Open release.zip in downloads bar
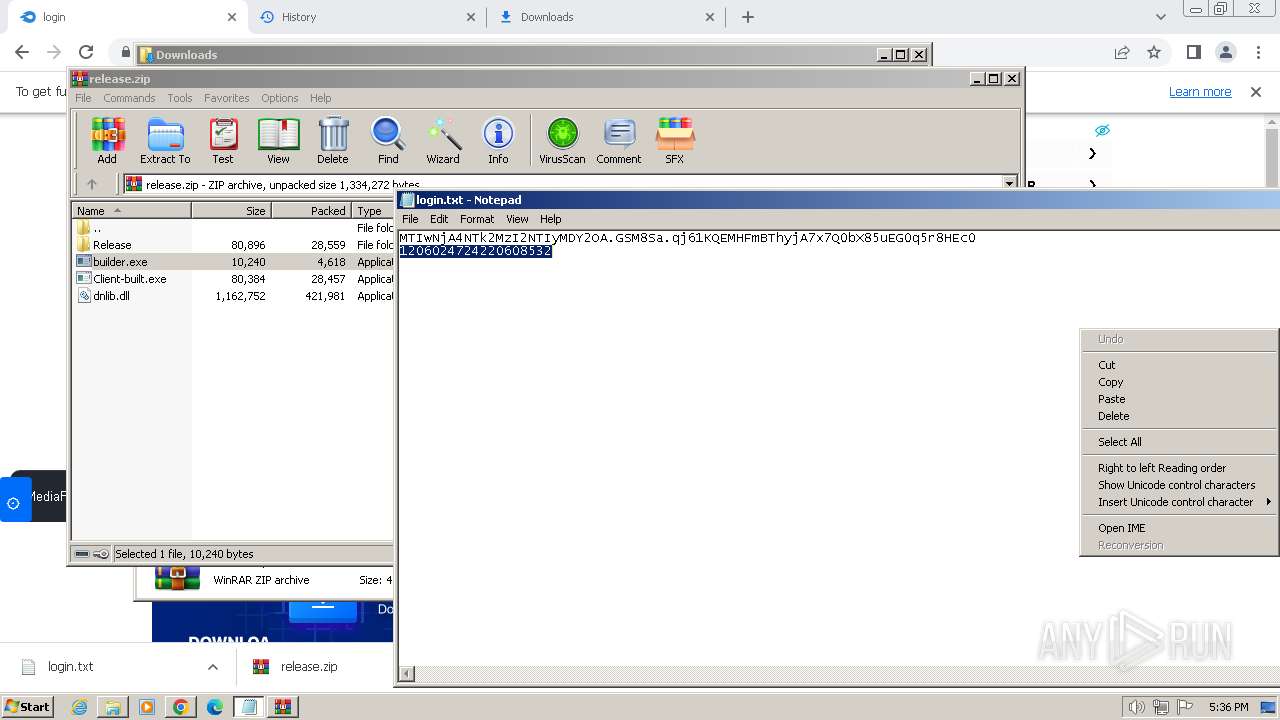The width and height of the screenshot is (1280, 720). [309, 667]
